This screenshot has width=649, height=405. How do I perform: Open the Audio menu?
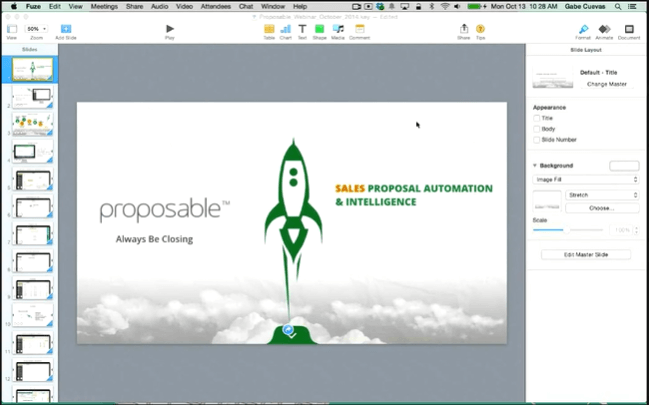tap(159, 6)
